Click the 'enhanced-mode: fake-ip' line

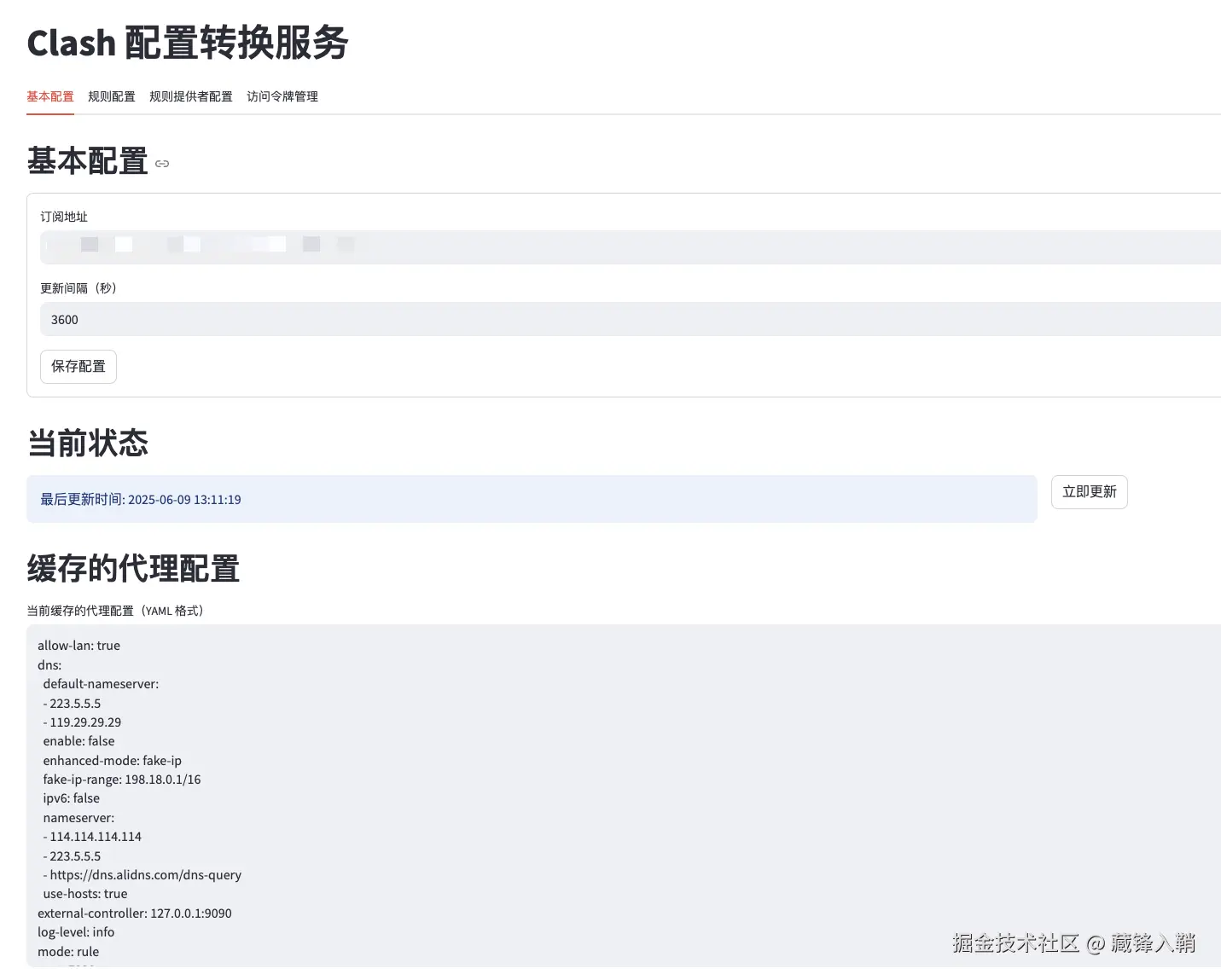(x=112, y=761)
